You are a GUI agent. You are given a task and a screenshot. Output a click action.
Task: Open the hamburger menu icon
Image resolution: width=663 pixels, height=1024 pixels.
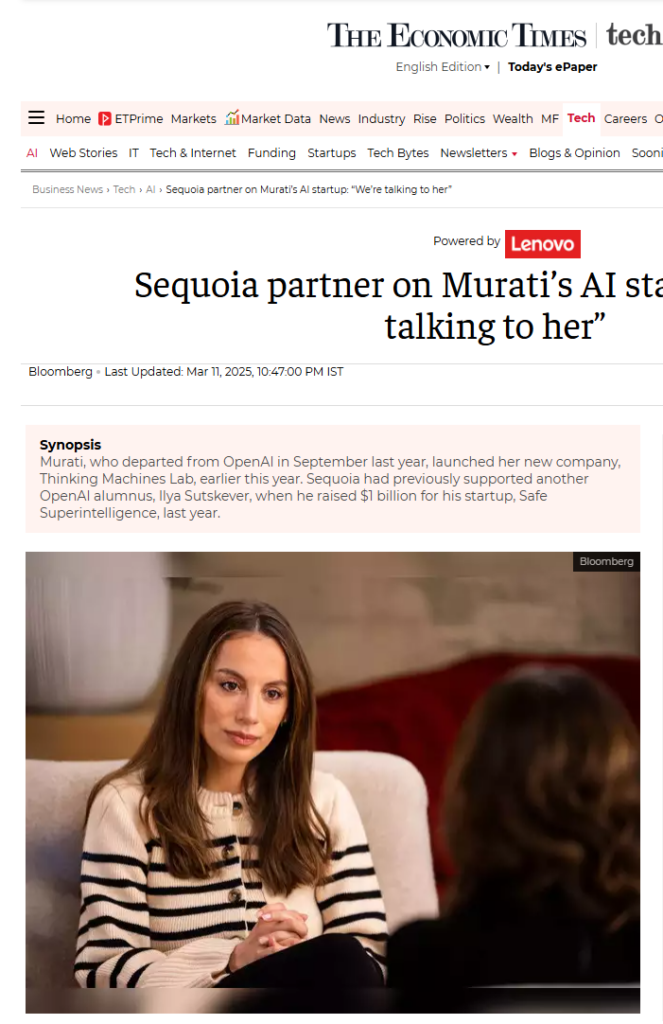(x=37, y=118)
